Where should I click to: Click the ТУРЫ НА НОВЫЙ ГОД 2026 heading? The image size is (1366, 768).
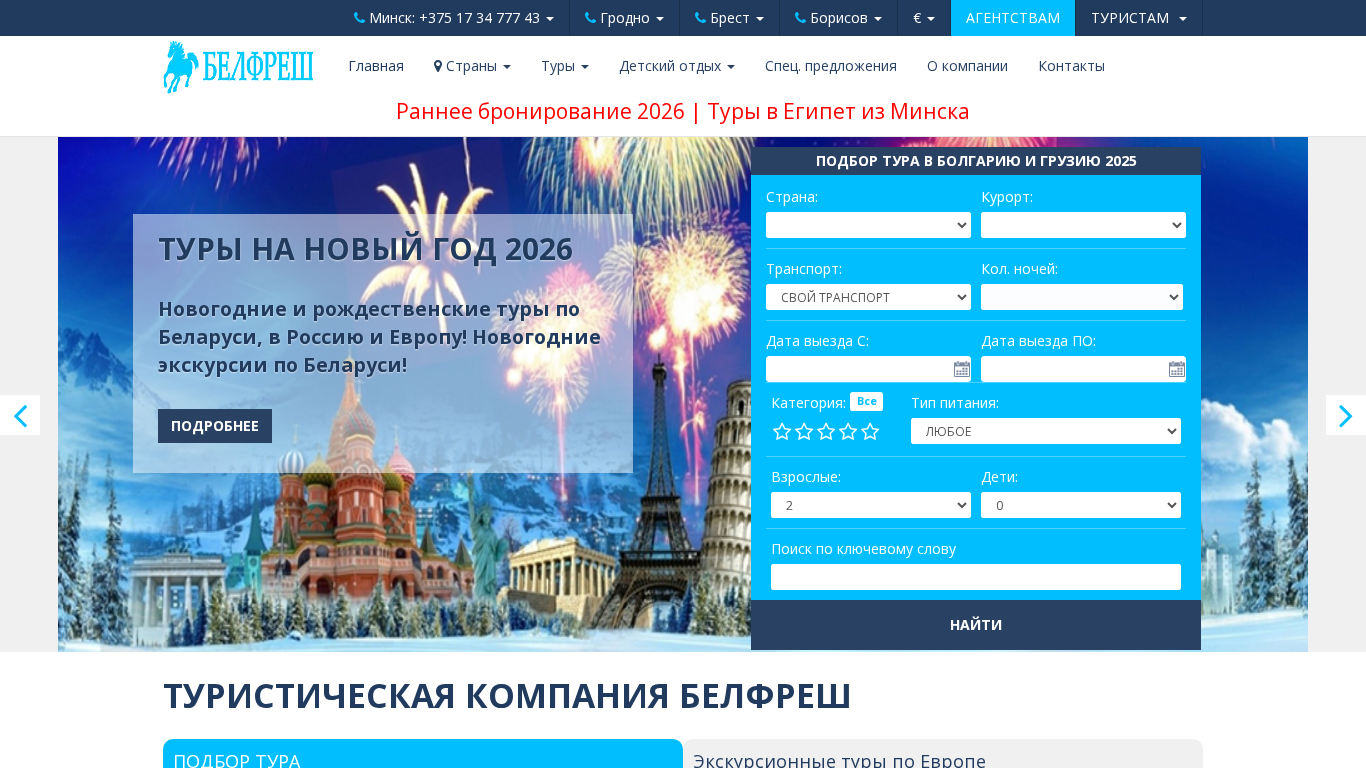coord(365,249)
